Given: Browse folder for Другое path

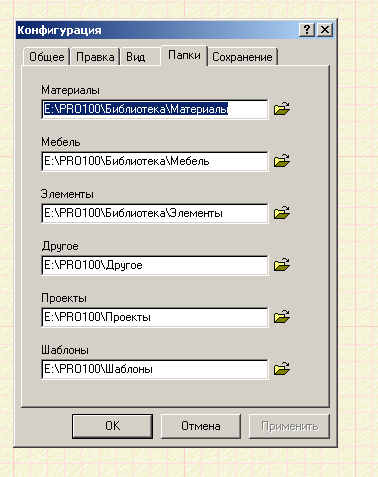Looking at the screenshot, I should [x=282, y=265].
